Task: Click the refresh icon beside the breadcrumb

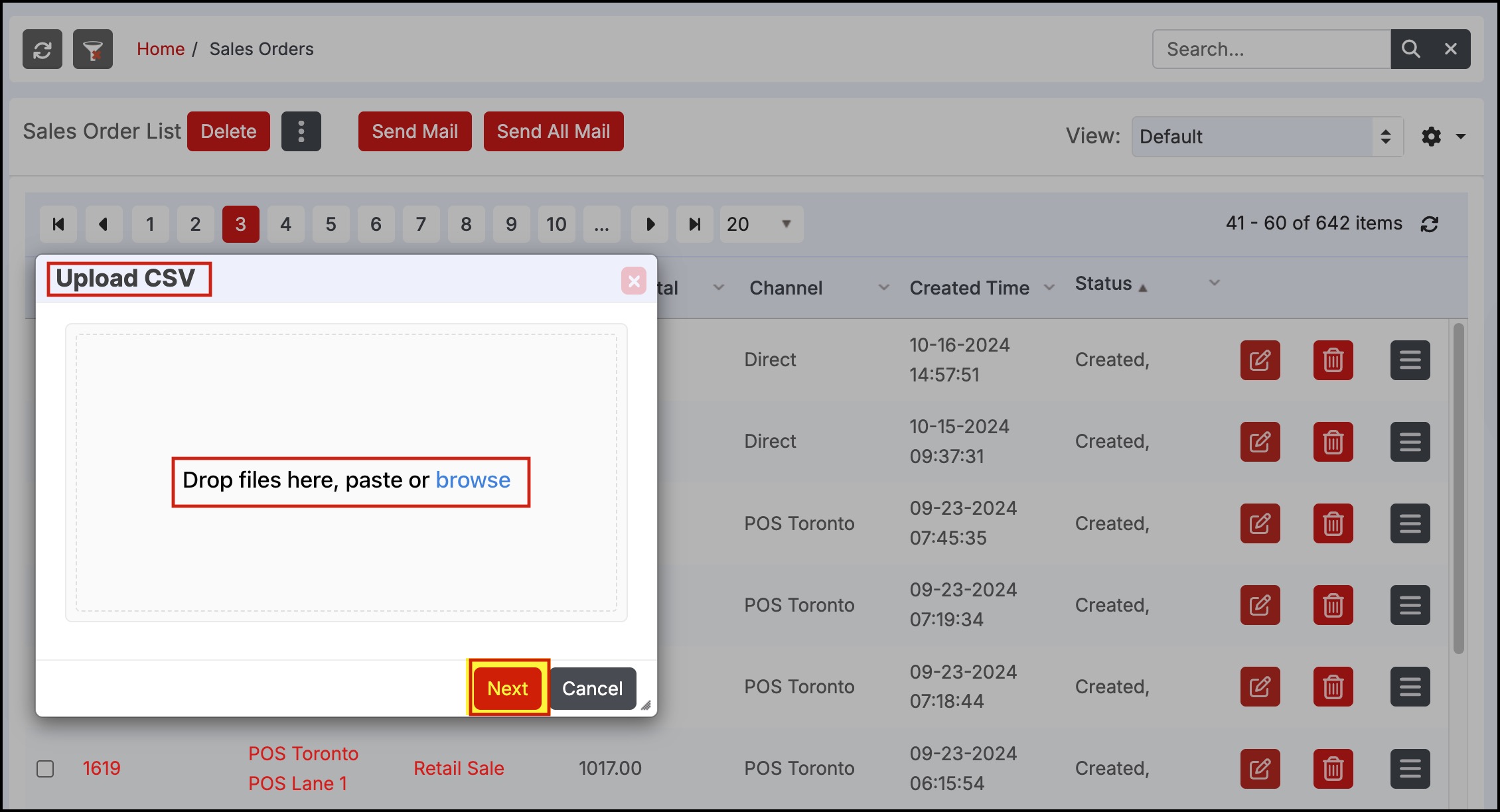Action: pyautogui.click(x=42, y=49)
